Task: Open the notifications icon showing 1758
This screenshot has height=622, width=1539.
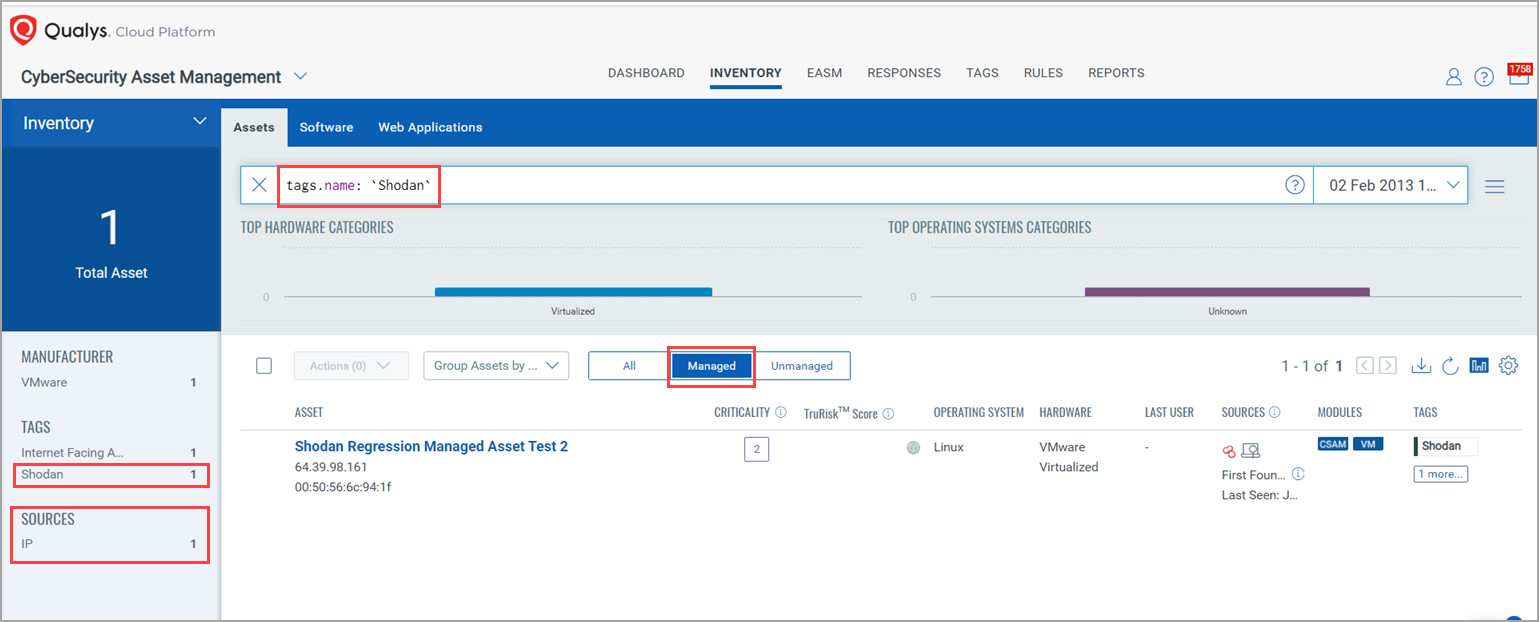Action: point(1519,75)
